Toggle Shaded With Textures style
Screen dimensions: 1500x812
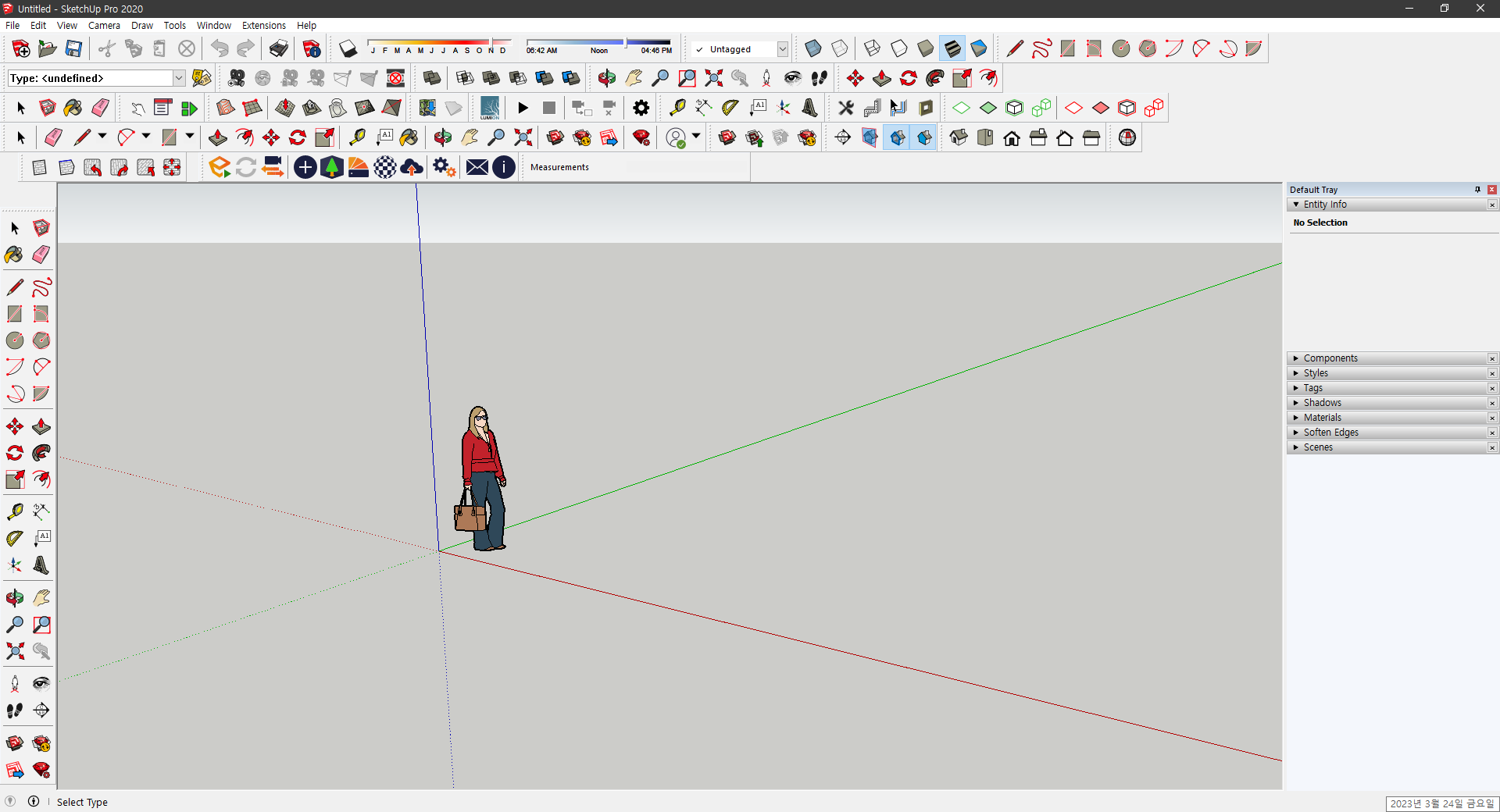(952, 48)
